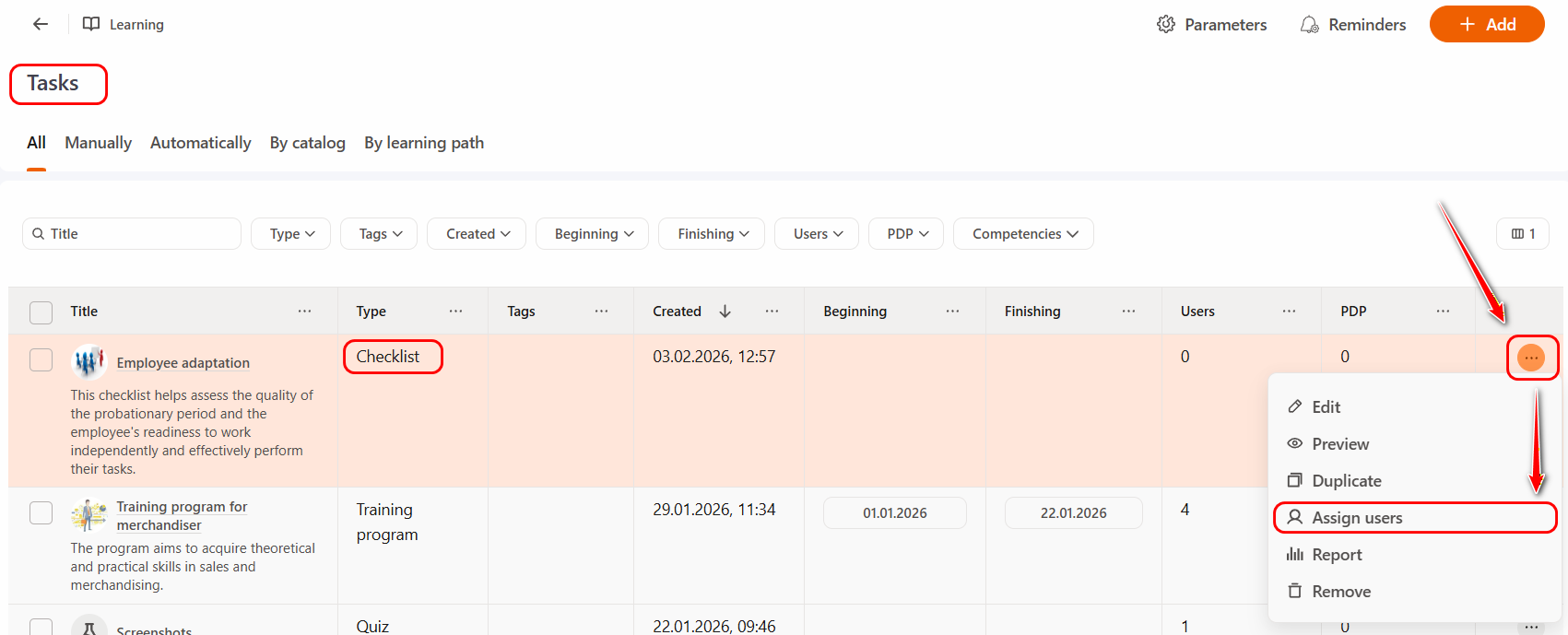This screenshot has width=1568, height=635.
Task: Click the back arrow icon
Action: [41, 25]
